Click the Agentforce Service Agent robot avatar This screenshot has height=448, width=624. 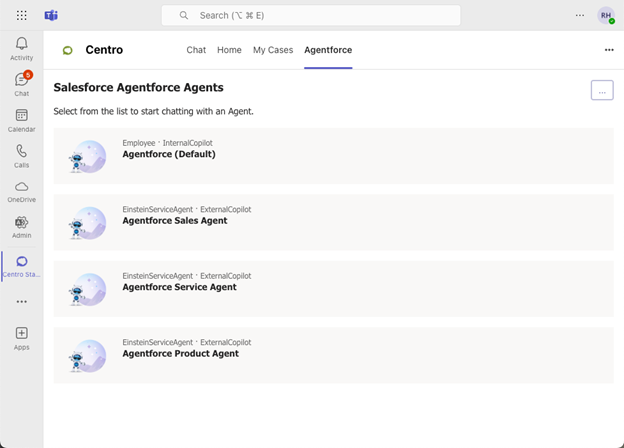(x=88, y=289)
